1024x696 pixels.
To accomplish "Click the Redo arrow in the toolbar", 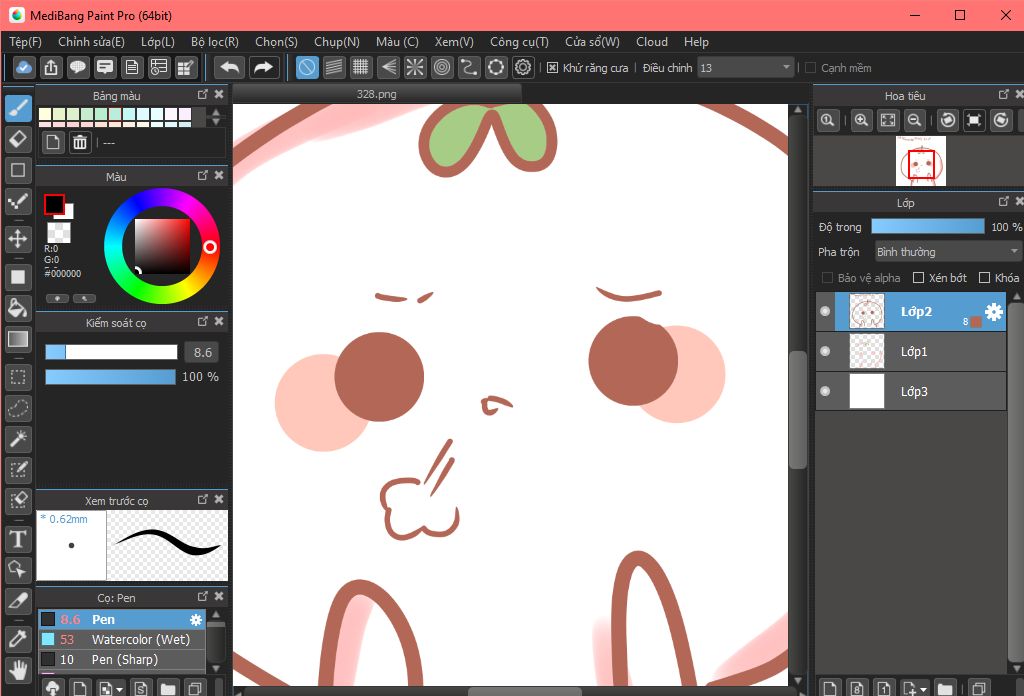I will [x=263, y=67].
